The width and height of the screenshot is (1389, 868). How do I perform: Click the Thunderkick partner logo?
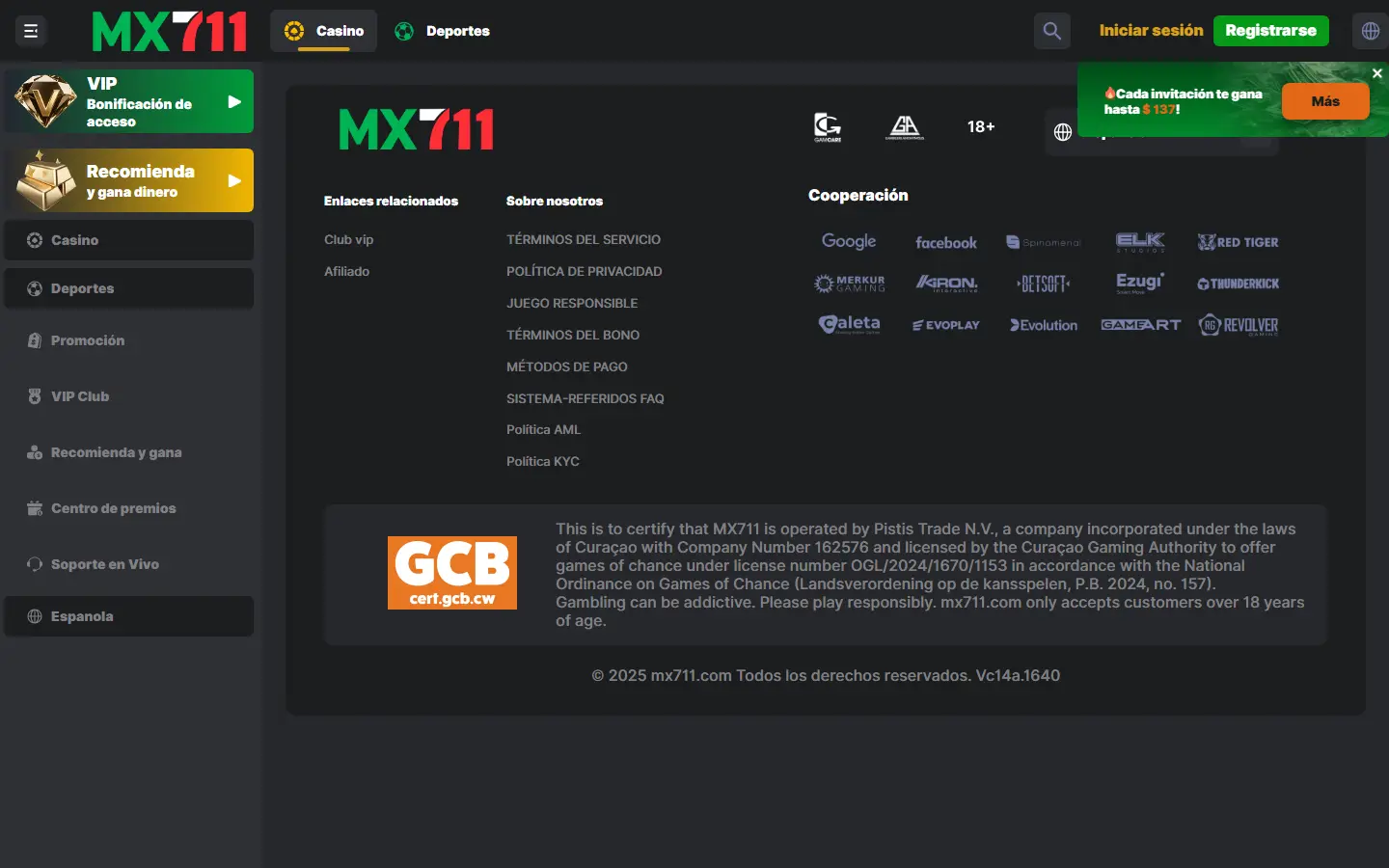1238,284
